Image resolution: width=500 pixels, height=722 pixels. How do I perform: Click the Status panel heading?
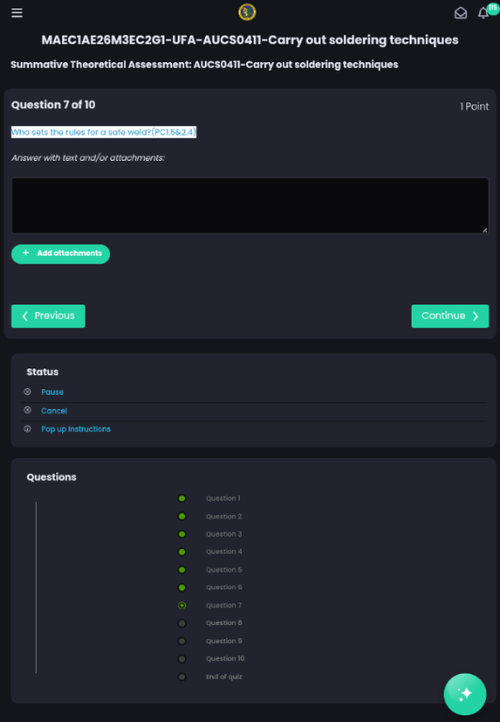(x=42, y=372)
